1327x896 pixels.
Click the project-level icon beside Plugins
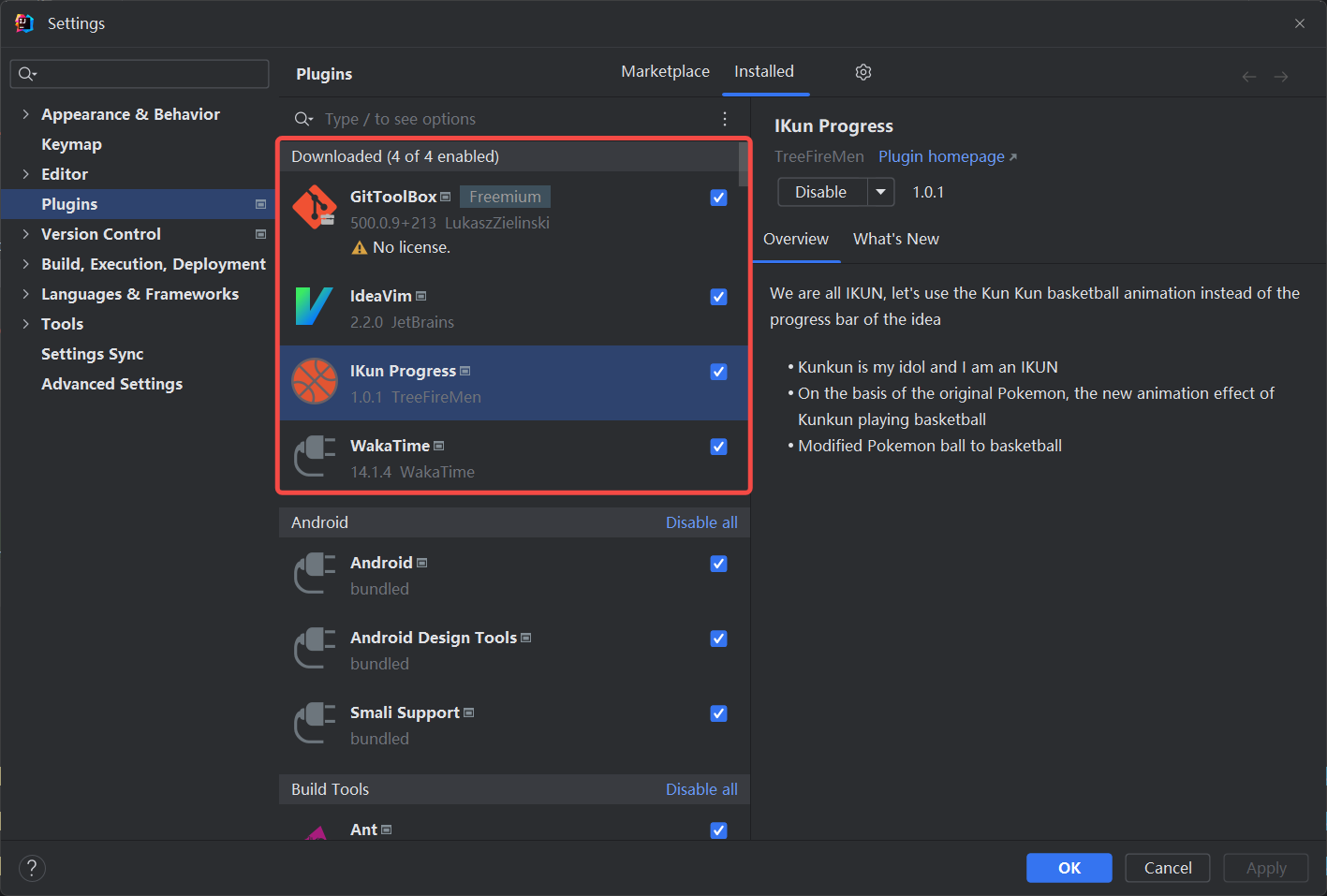[x=260, y=204]
